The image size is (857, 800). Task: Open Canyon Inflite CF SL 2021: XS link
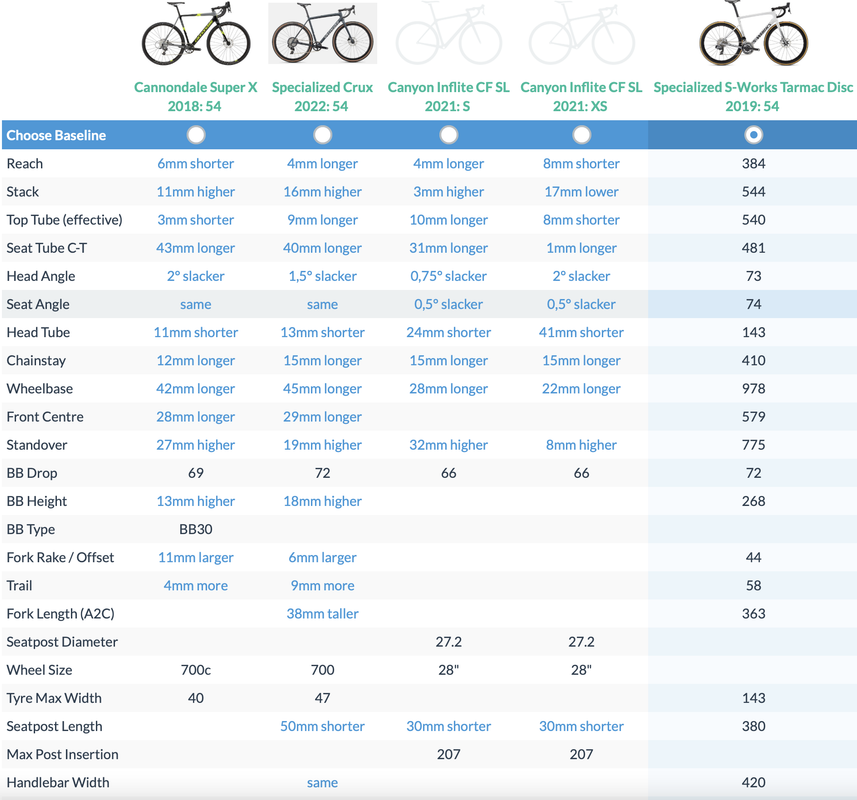(x=581, y=96)
